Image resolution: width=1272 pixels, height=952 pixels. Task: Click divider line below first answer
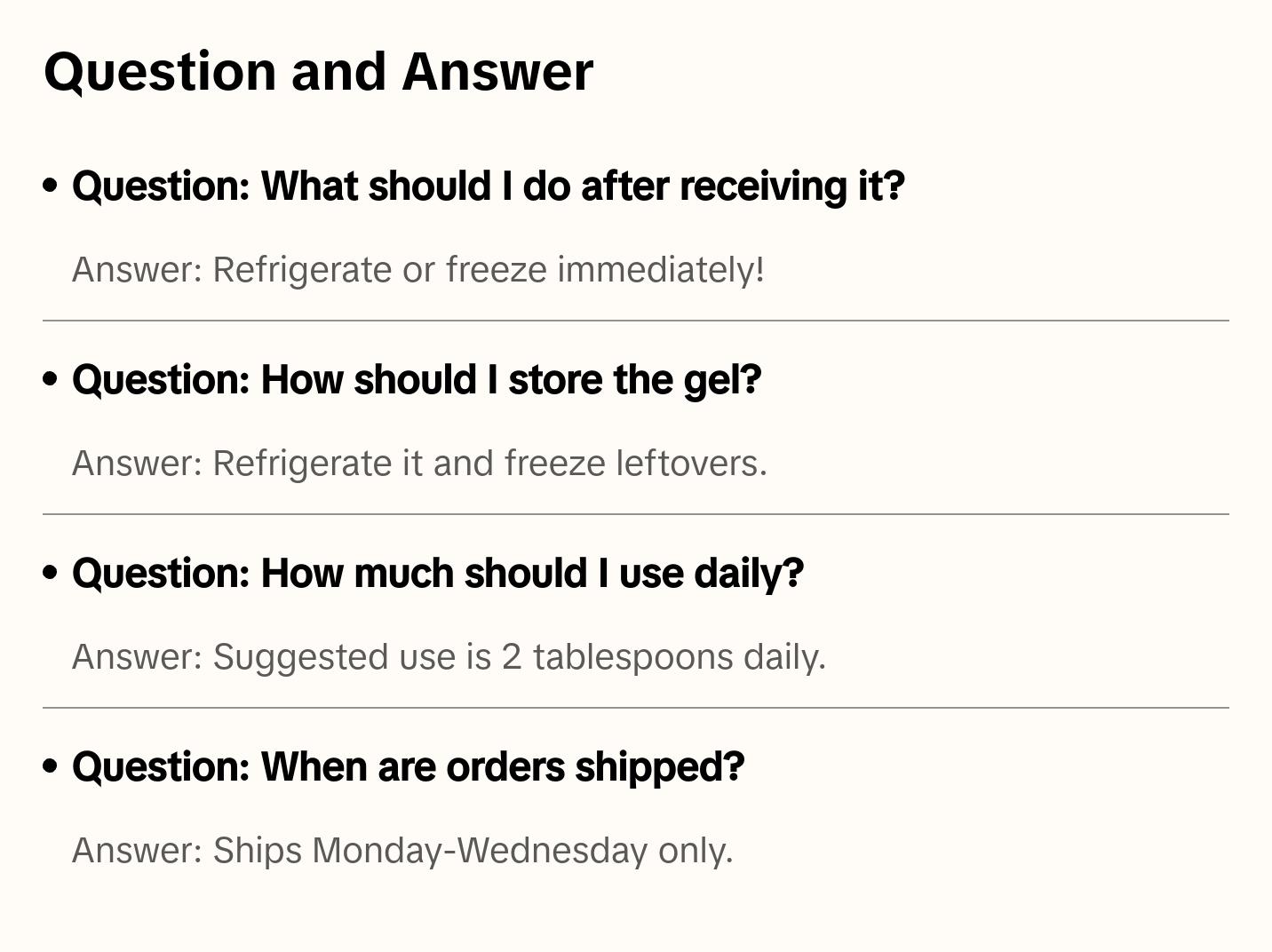635,321
